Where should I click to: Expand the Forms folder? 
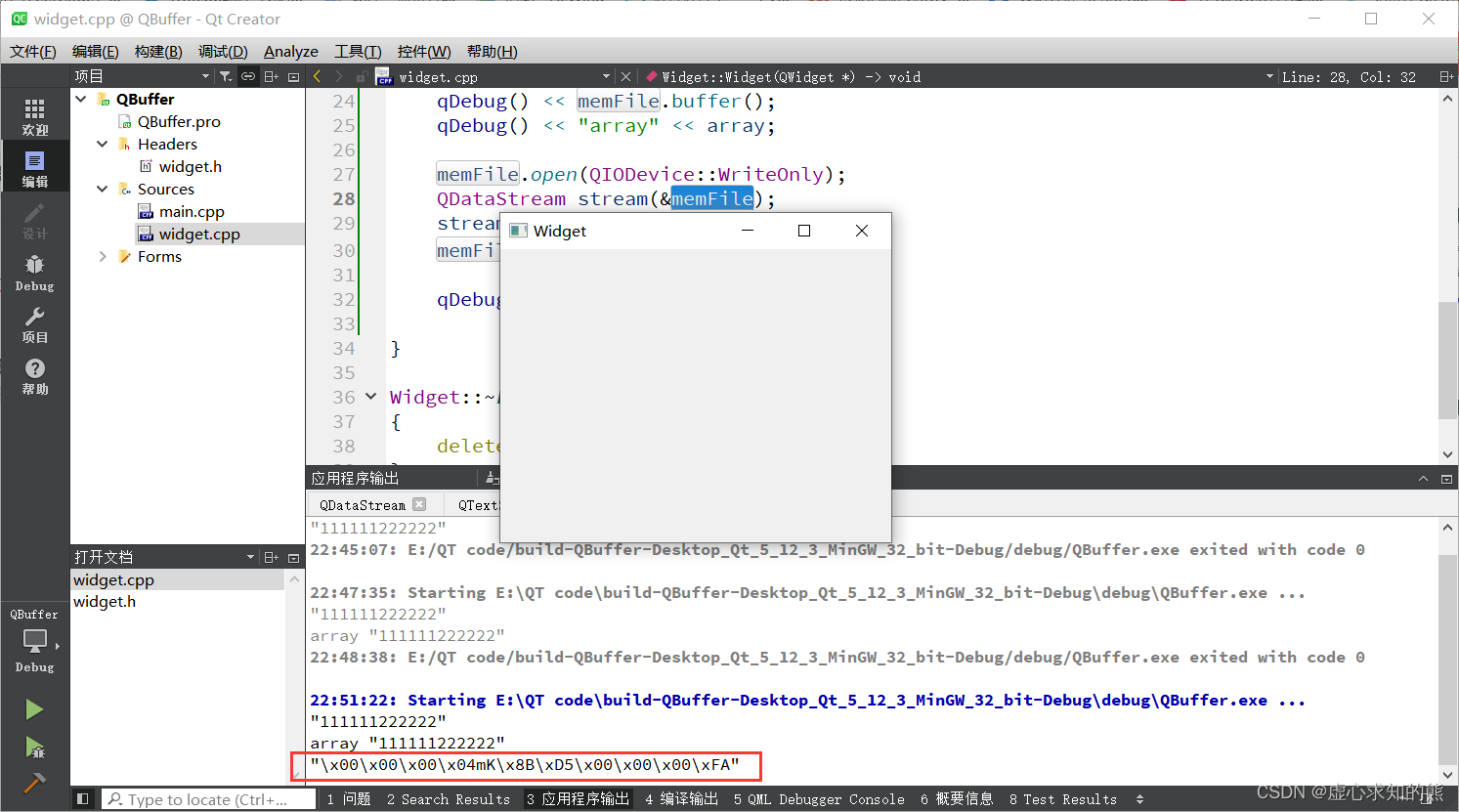point(103,256)
